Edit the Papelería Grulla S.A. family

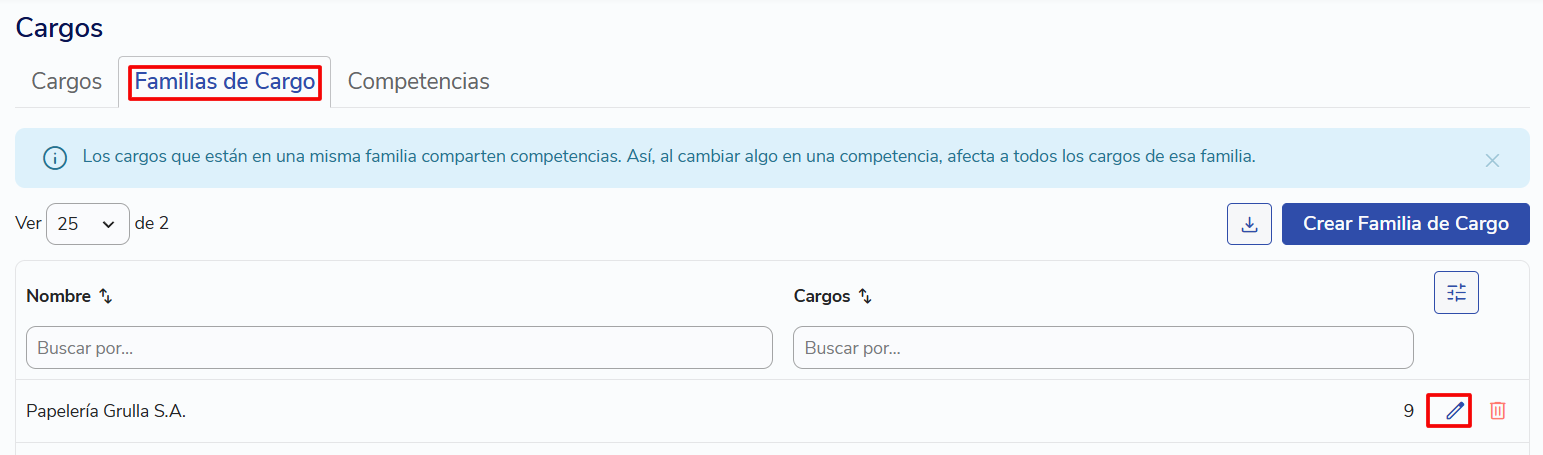click(x=1455, y=410)
